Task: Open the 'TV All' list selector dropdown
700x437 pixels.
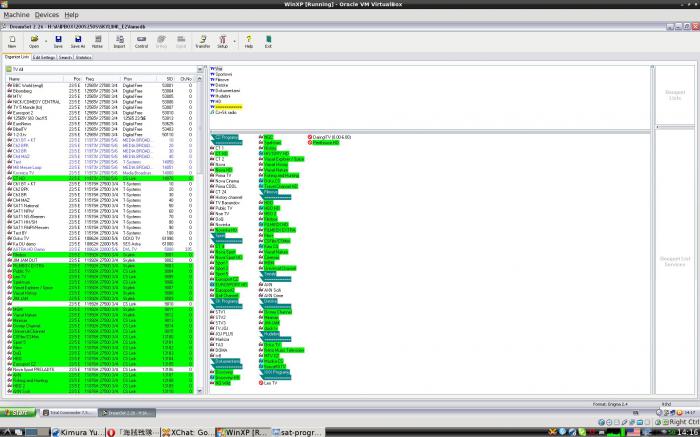Action: pos(200,69)
